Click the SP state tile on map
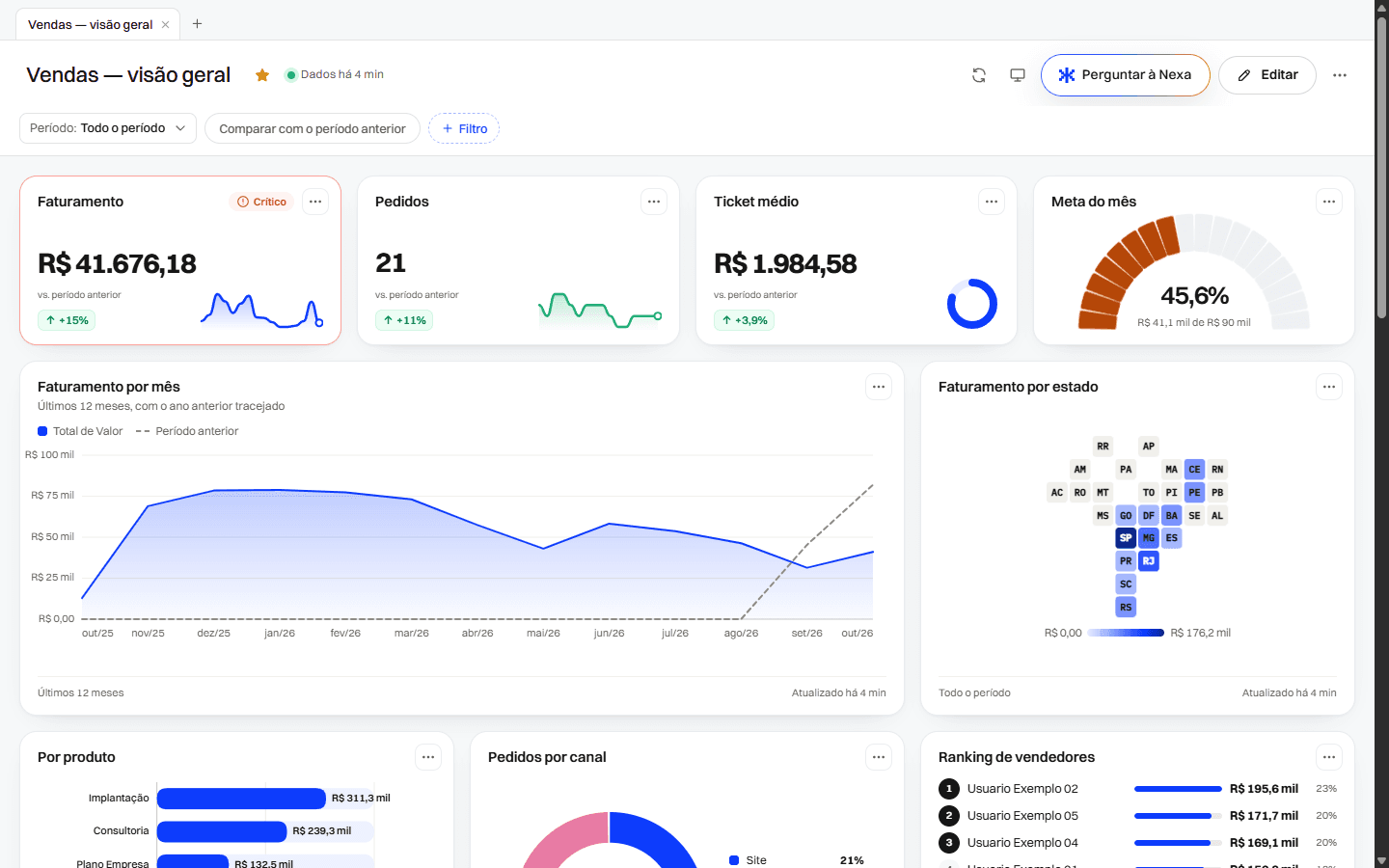Screen dimensions: 1389x868 [x=1126, y=538]
